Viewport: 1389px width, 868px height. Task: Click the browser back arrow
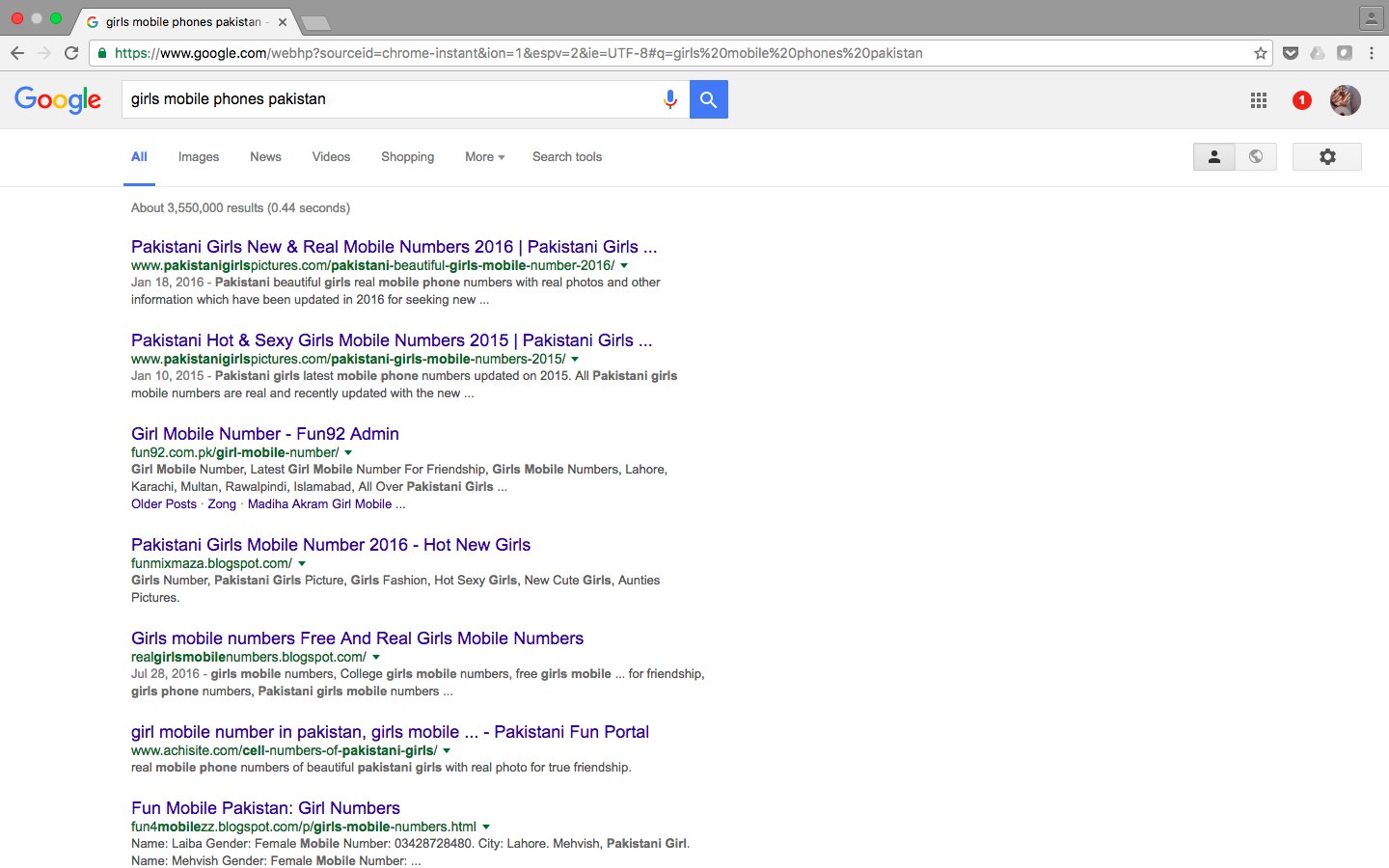point(17,53)
